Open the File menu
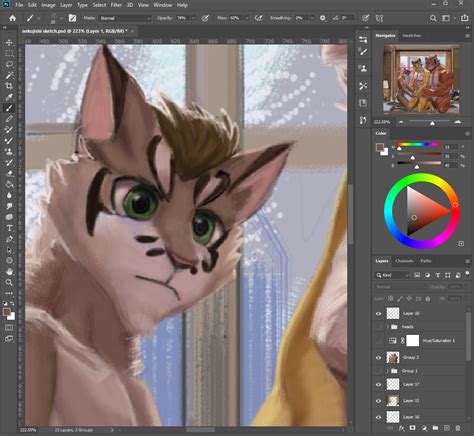 pos(19,5)
